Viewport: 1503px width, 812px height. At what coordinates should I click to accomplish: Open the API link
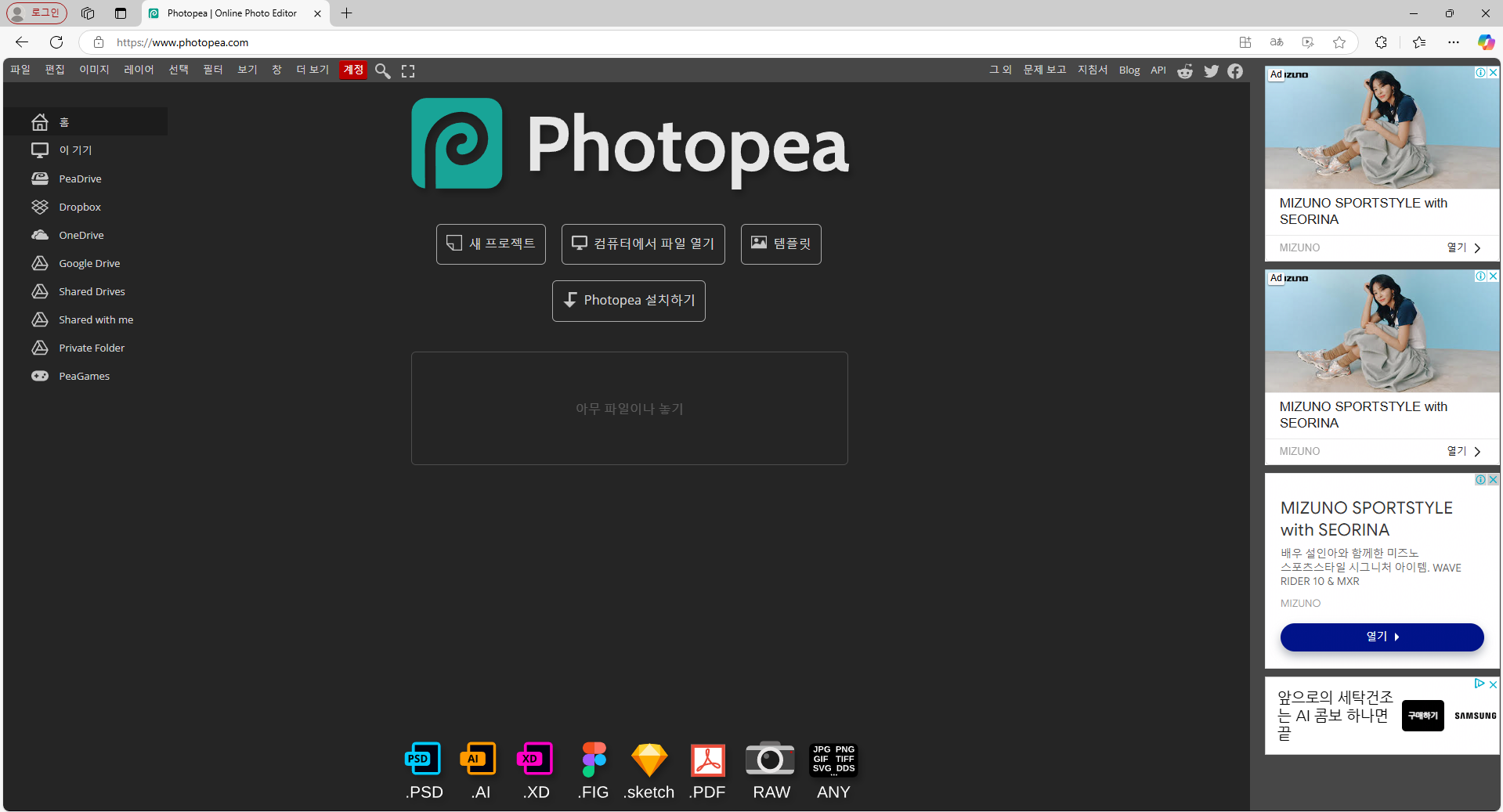point(1158,70)
